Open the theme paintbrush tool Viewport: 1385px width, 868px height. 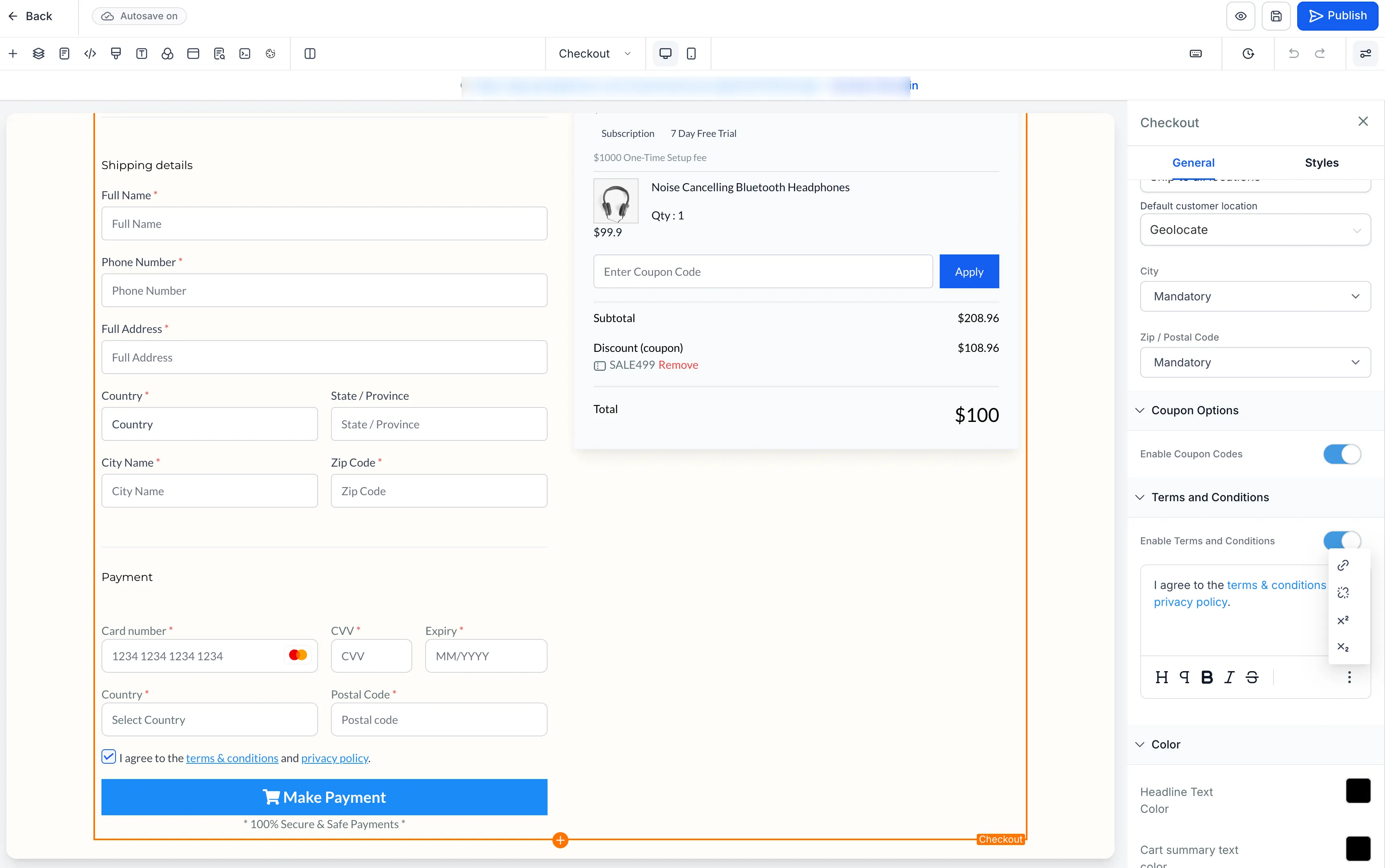pyautogui.click(x=116, y=54)
